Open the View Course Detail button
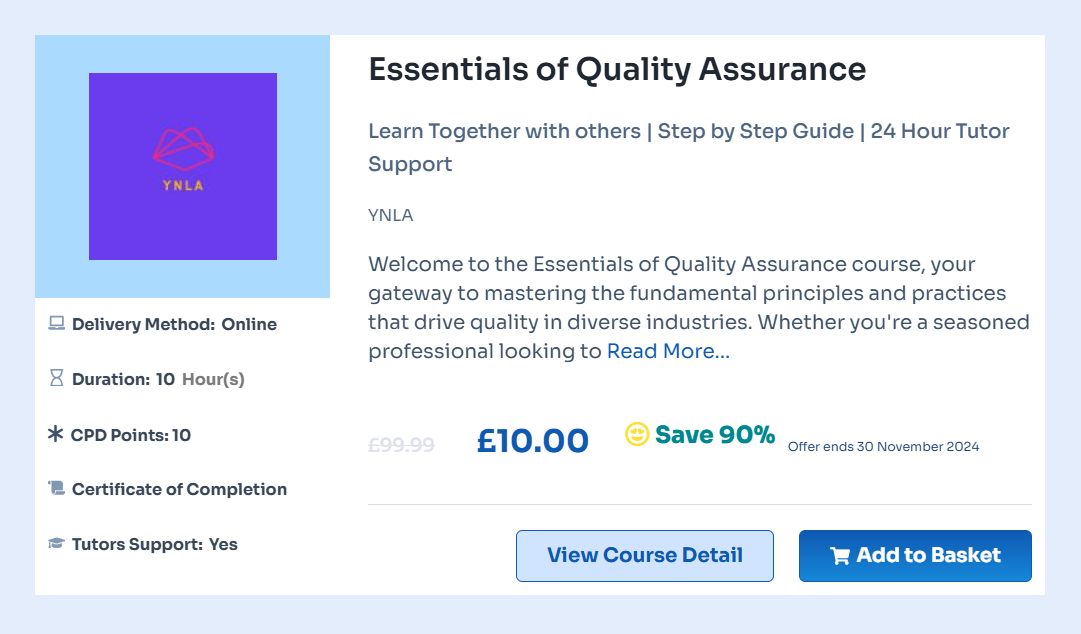This screenshot has width=1081, height=634. click(x=645, y=555)
